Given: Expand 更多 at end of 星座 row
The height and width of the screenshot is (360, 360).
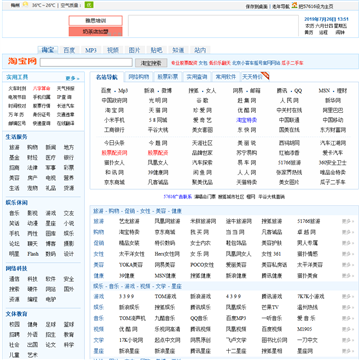Looking at the screenshot, I should point(348,351).
